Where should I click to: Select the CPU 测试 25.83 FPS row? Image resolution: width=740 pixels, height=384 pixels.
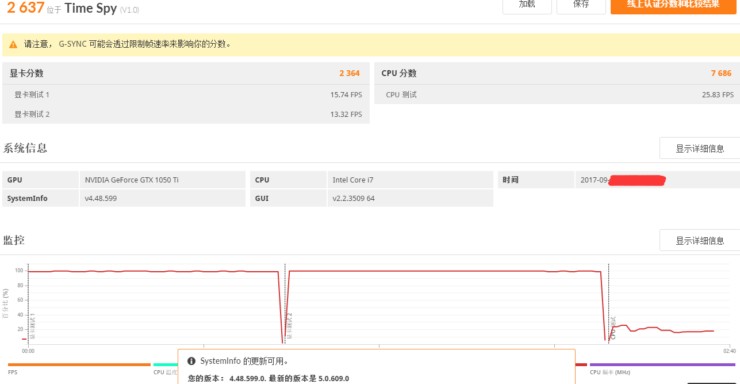pyautogui.click(x=557, y=95)
